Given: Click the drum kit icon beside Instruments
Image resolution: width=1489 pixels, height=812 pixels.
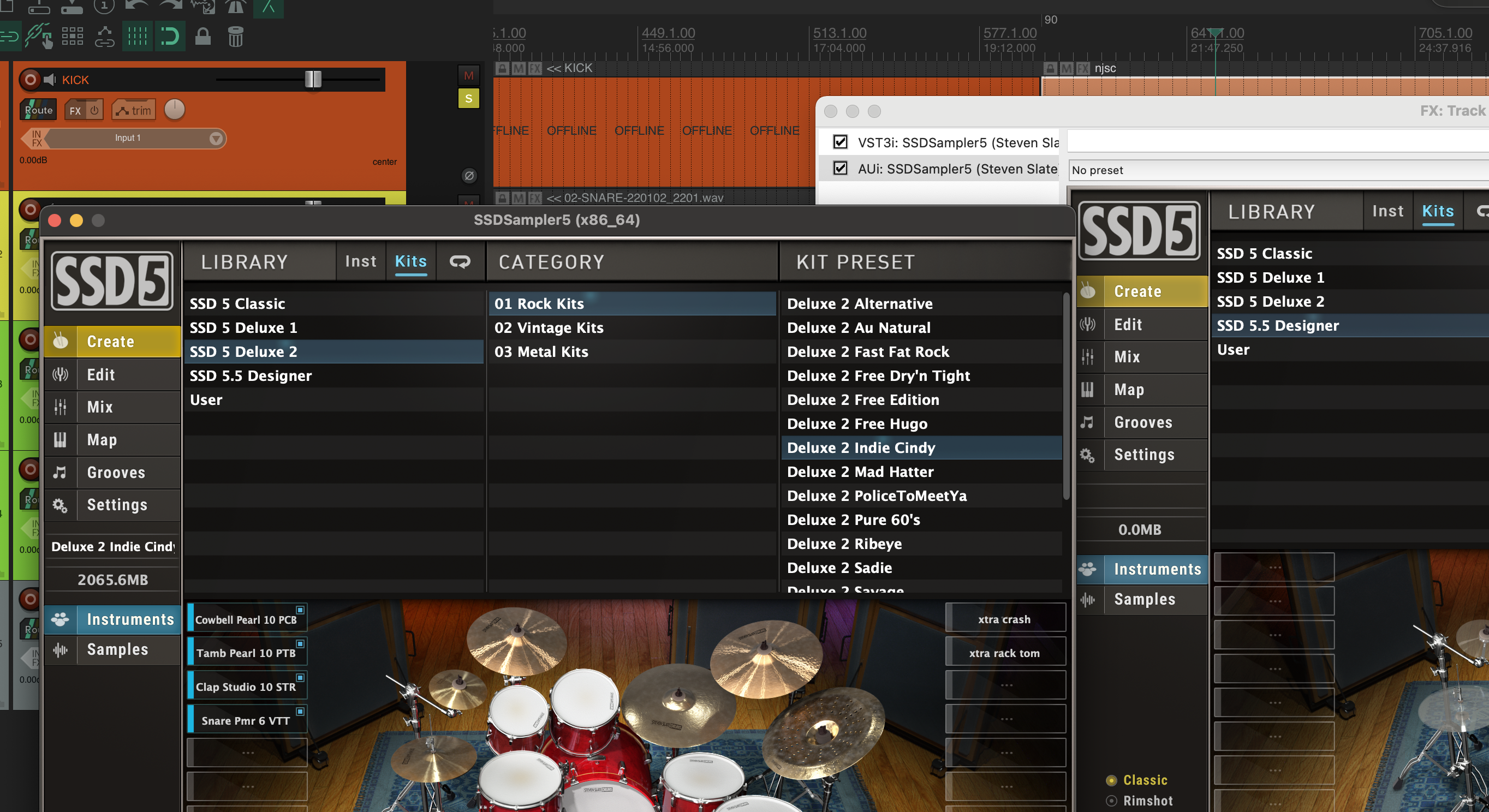Looking at the screenshot, I should (60, 619).
